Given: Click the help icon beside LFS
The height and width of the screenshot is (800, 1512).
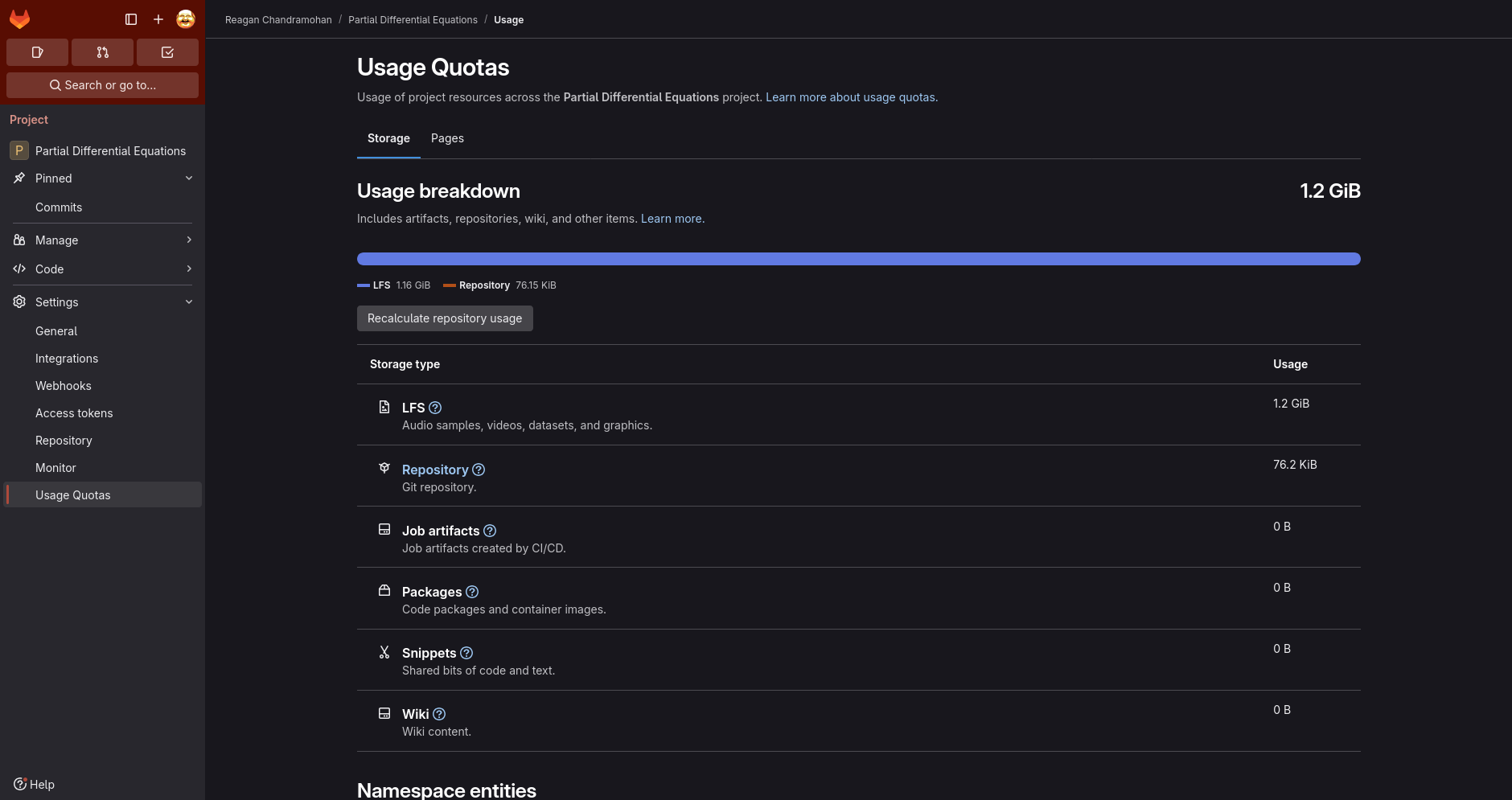Looking at the screenshot, I should (435, 408).
